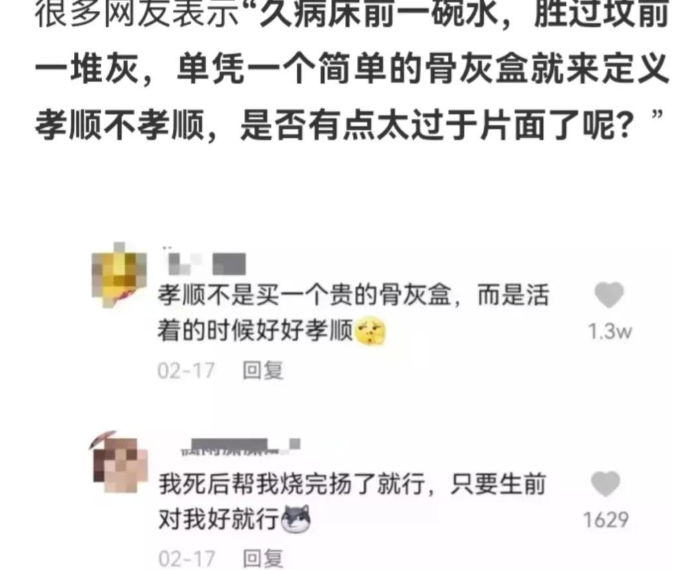
Task: Click article line 单凭一个简单的骨灰盒就来定义
Action: (x=423, y=69)
